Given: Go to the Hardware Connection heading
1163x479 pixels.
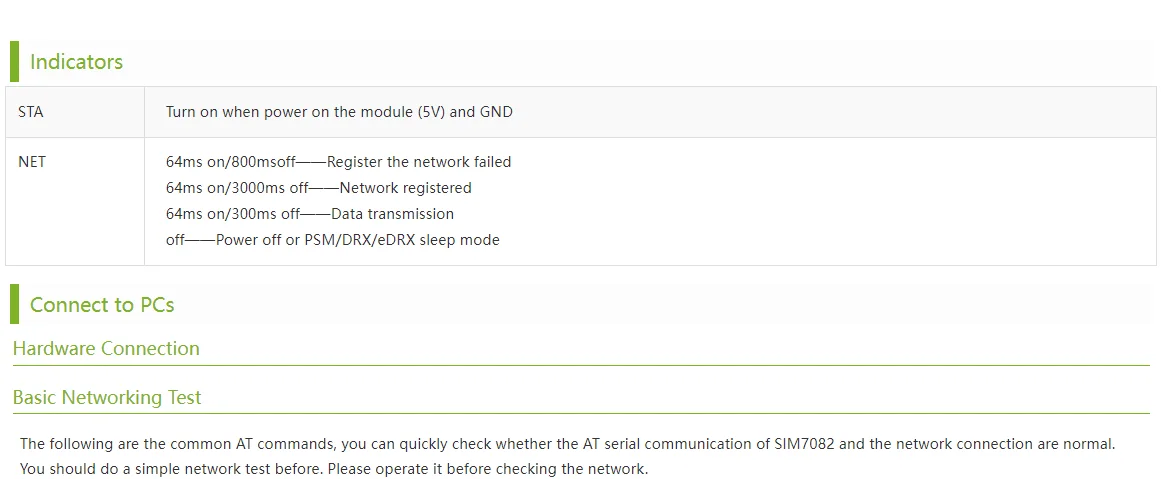Looking at the screenshot, I should pos(106,349).
